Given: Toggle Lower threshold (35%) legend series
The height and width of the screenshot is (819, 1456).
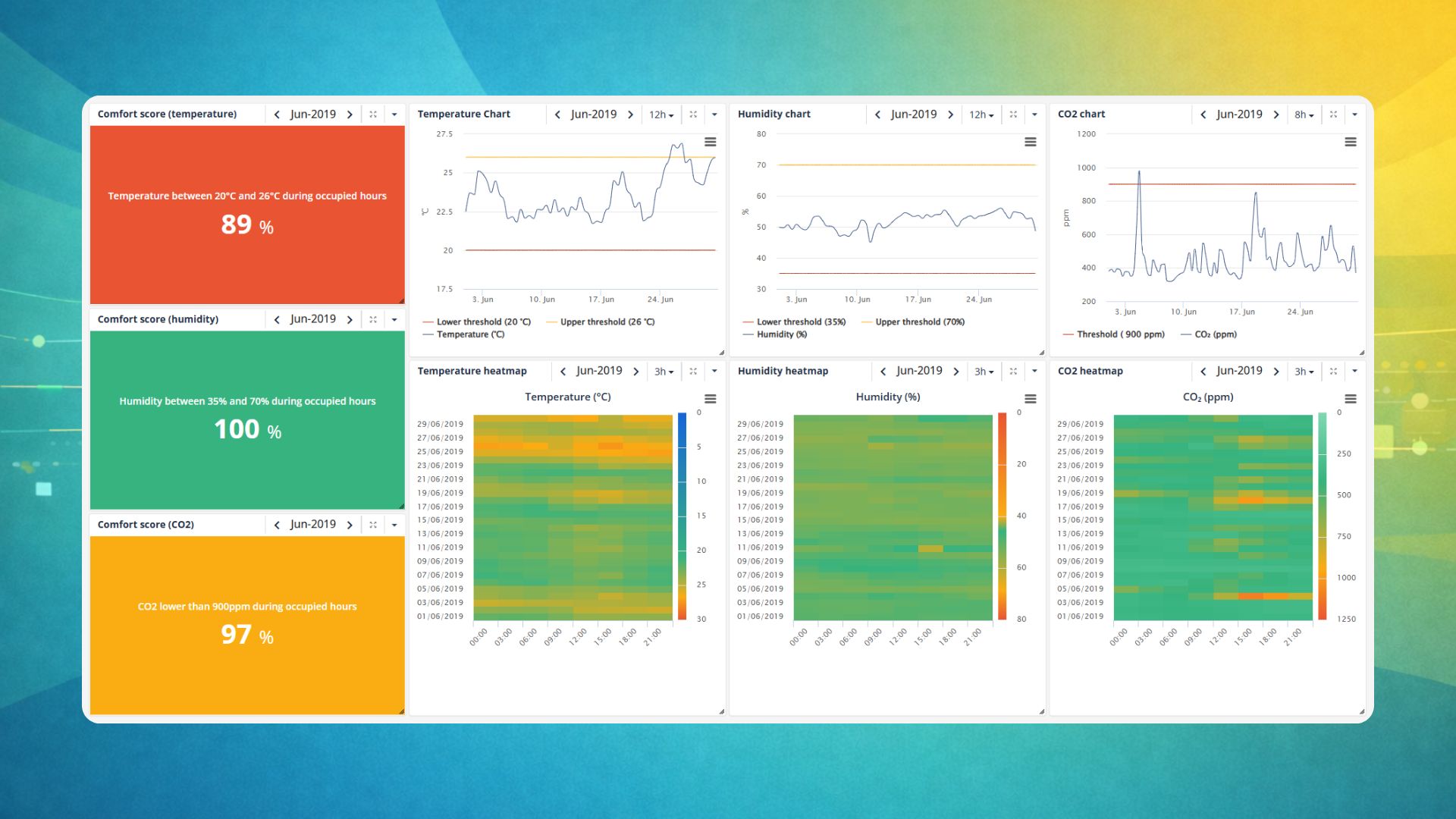Looking at the screenshot, I should coord(794,322).
